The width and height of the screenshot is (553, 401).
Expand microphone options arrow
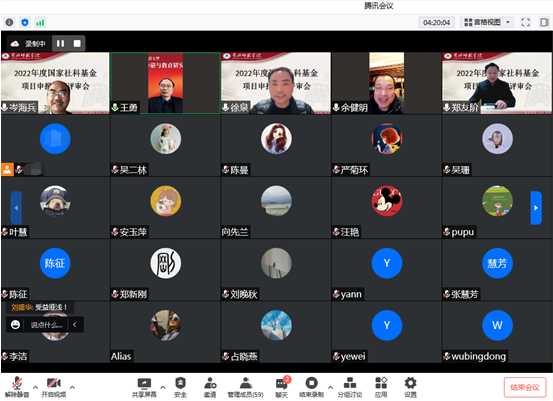(x=35, y=387)
